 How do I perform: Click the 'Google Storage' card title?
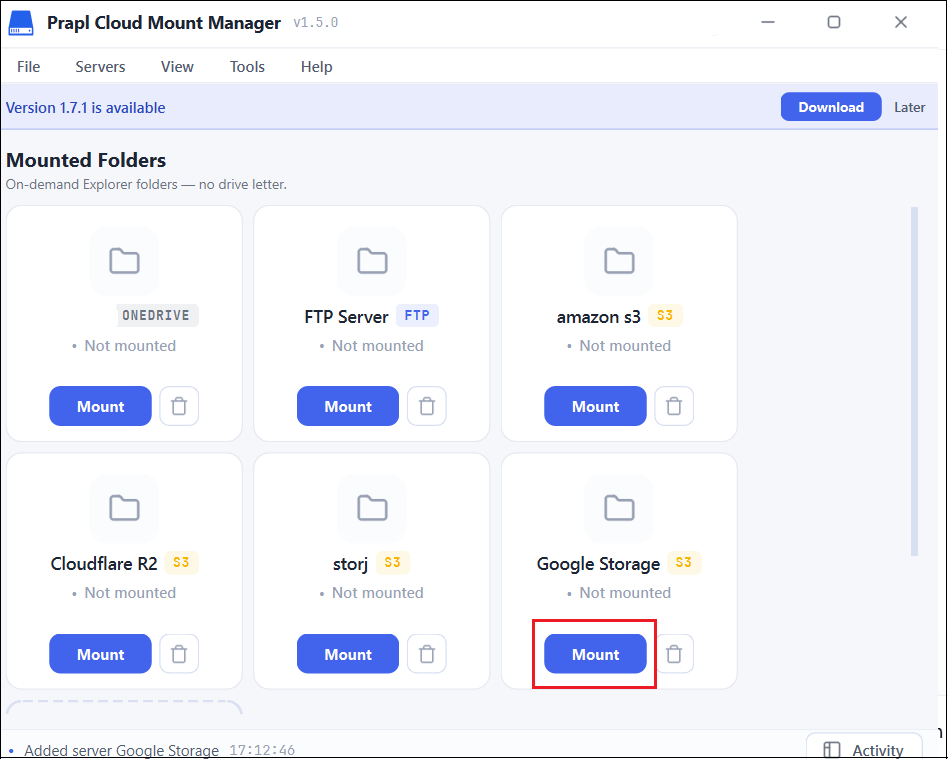pos(599,564)
